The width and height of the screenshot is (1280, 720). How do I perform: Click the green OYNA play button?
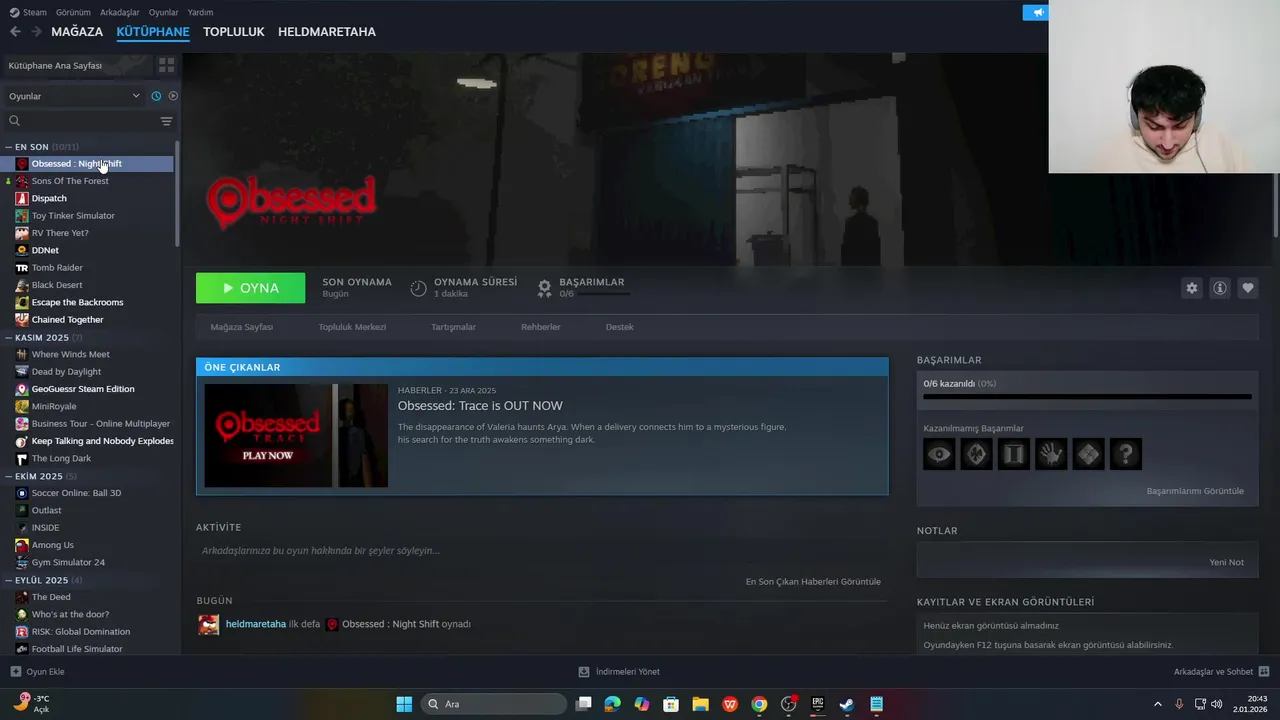[x=250, y=288]
